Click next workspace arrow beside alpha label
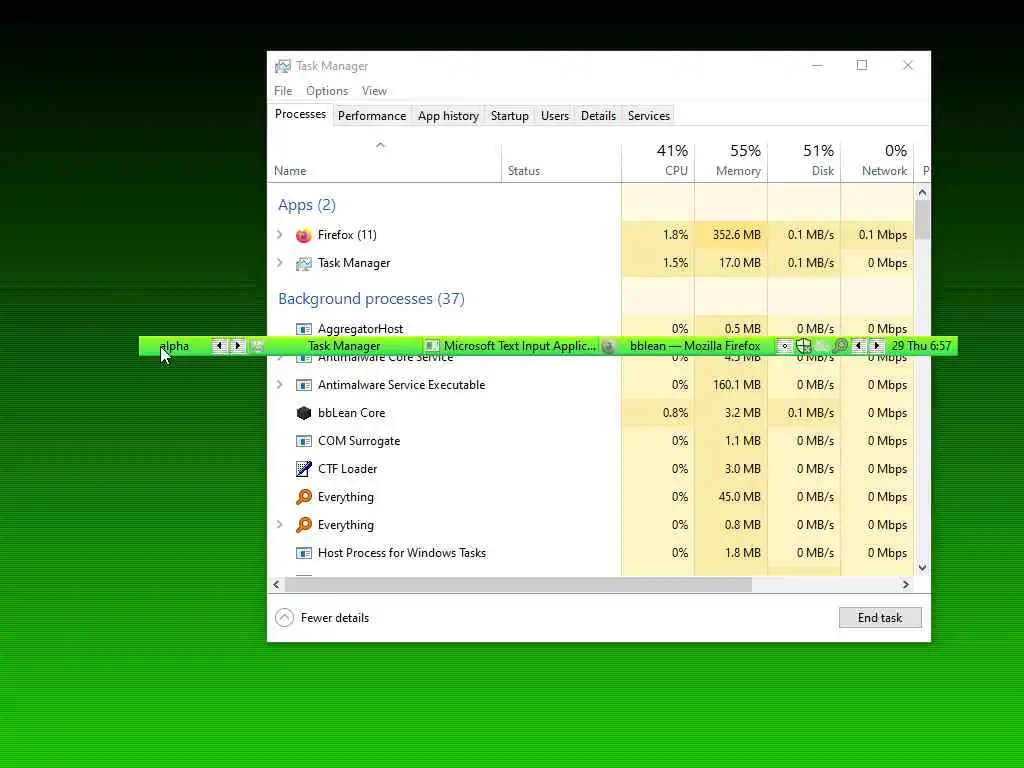1024x768 pixels. click(x=238, y=346)
